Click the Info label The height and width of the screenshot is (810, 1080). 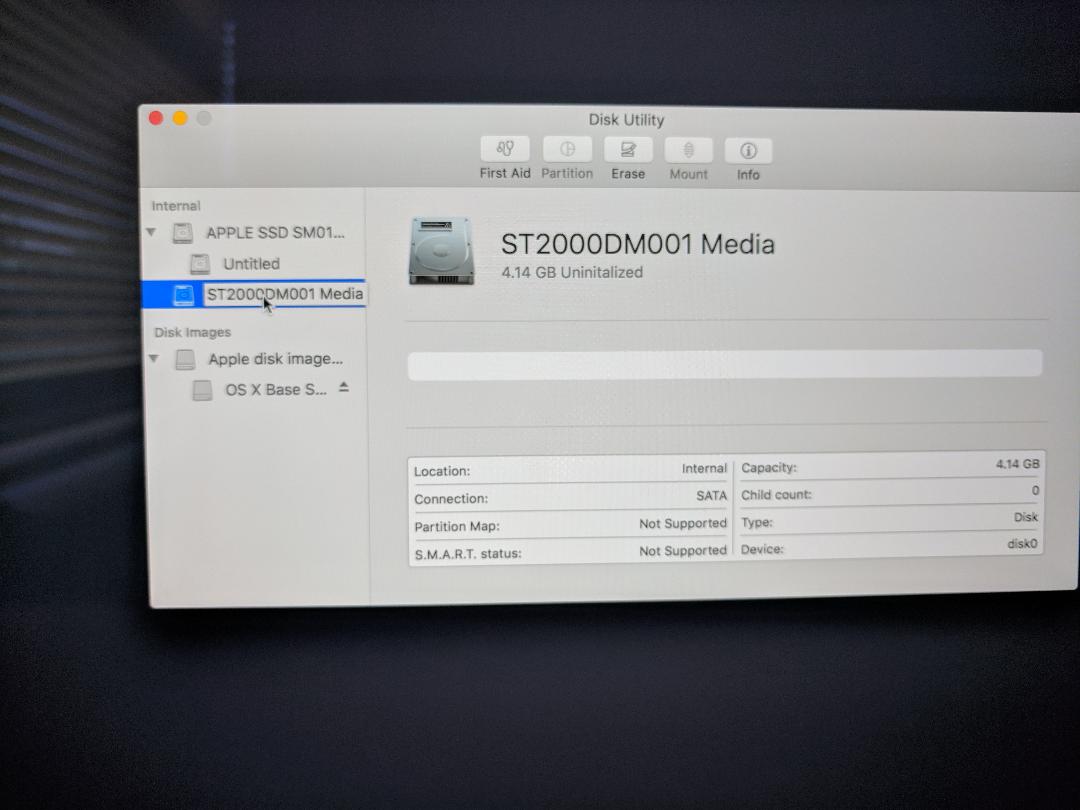coord(748,175)
